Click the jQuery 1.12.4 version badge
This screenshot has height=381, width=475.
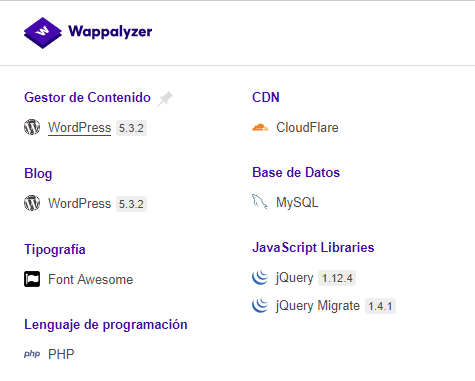(337, 278)
